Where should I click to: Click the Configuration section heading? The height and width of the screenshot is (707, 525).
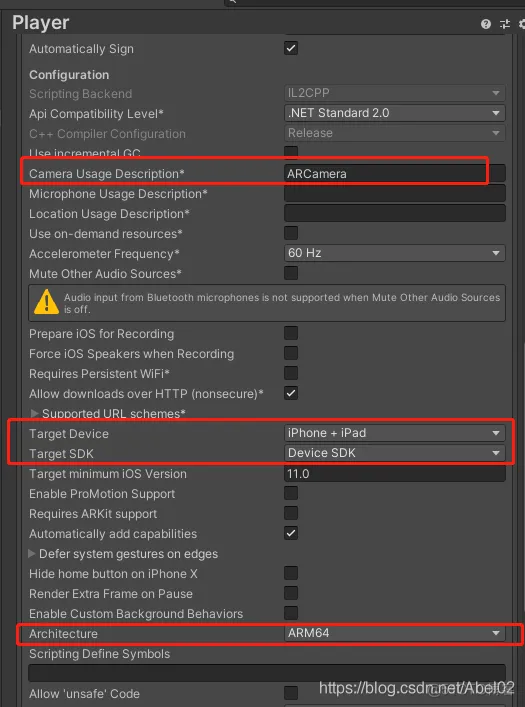(x=69, y=75)
